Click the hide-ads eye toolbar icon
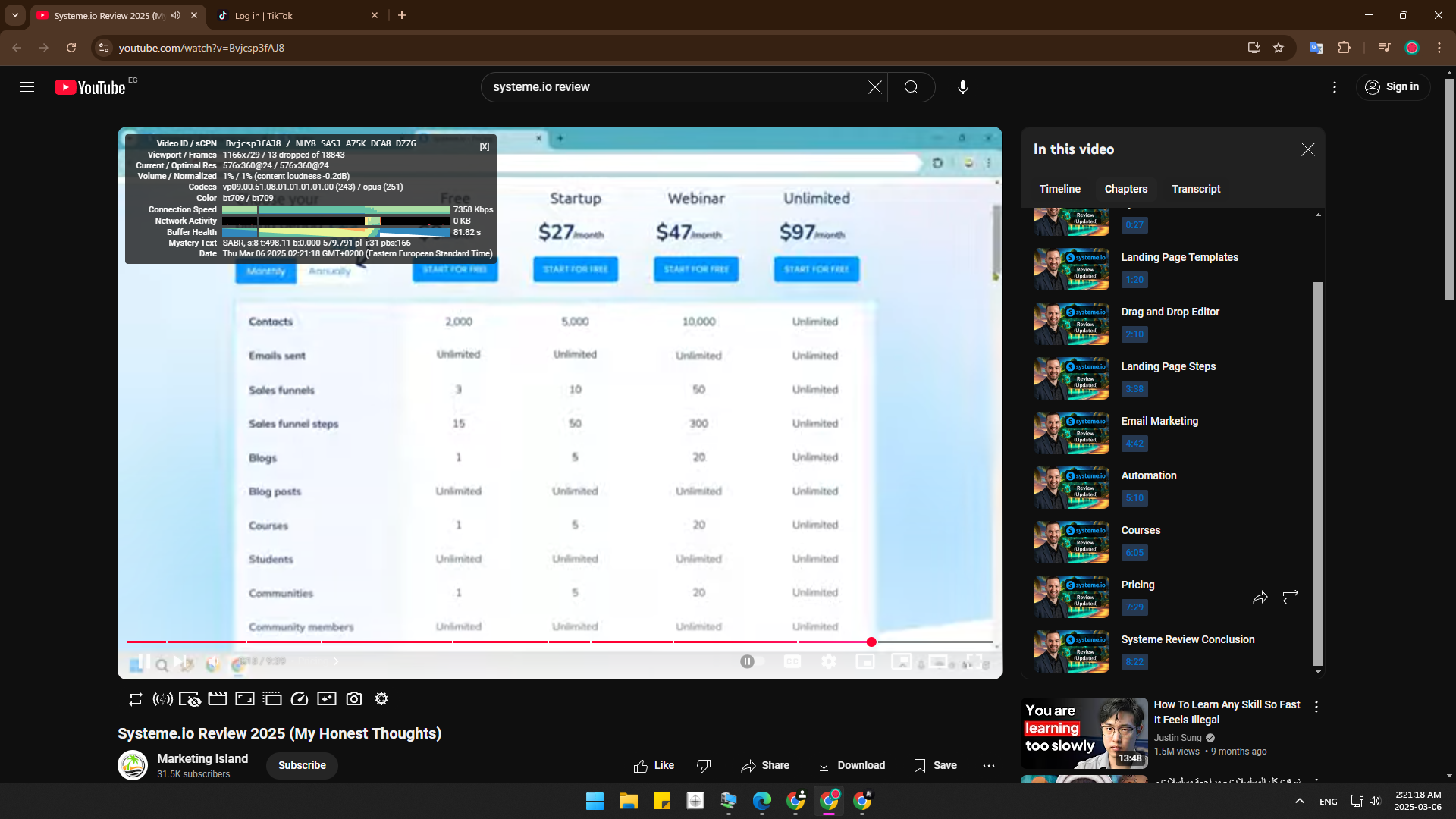Screen dimensions: 1456x819 (190, 699)
